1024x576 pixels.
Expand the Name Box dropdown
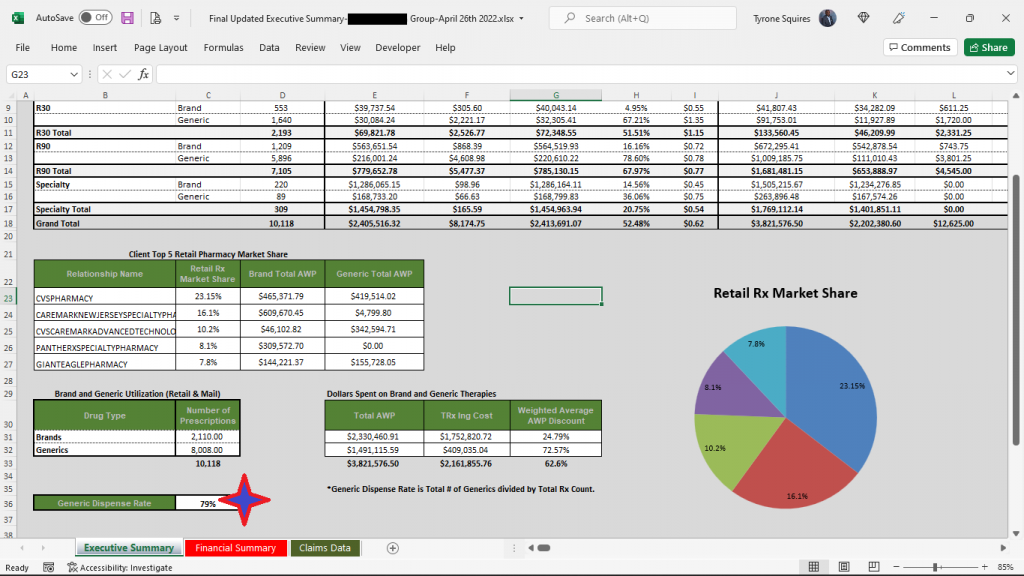pos(75,74)
